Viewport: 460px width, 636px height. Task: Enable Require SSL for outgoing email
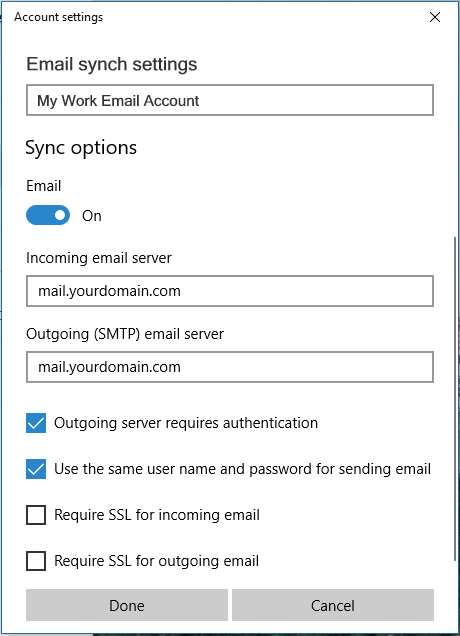point(36,561)
